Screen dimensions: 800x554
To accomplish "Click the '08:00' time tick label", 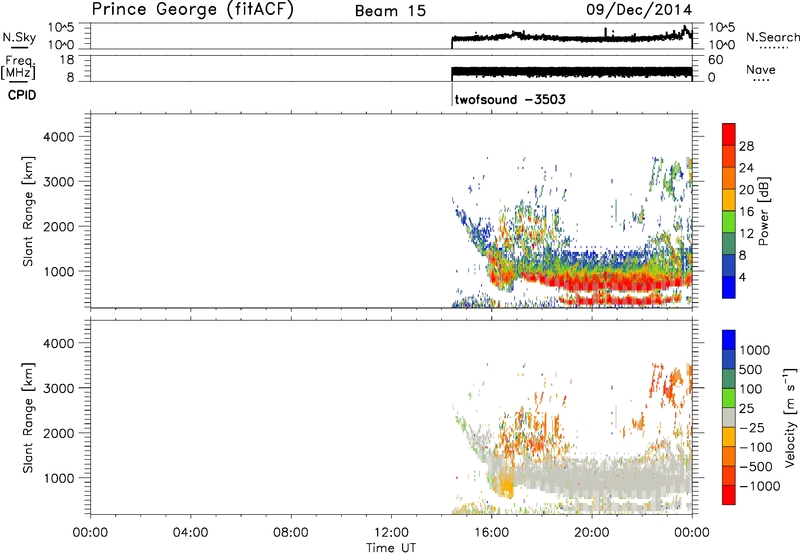I will (291, 533).
